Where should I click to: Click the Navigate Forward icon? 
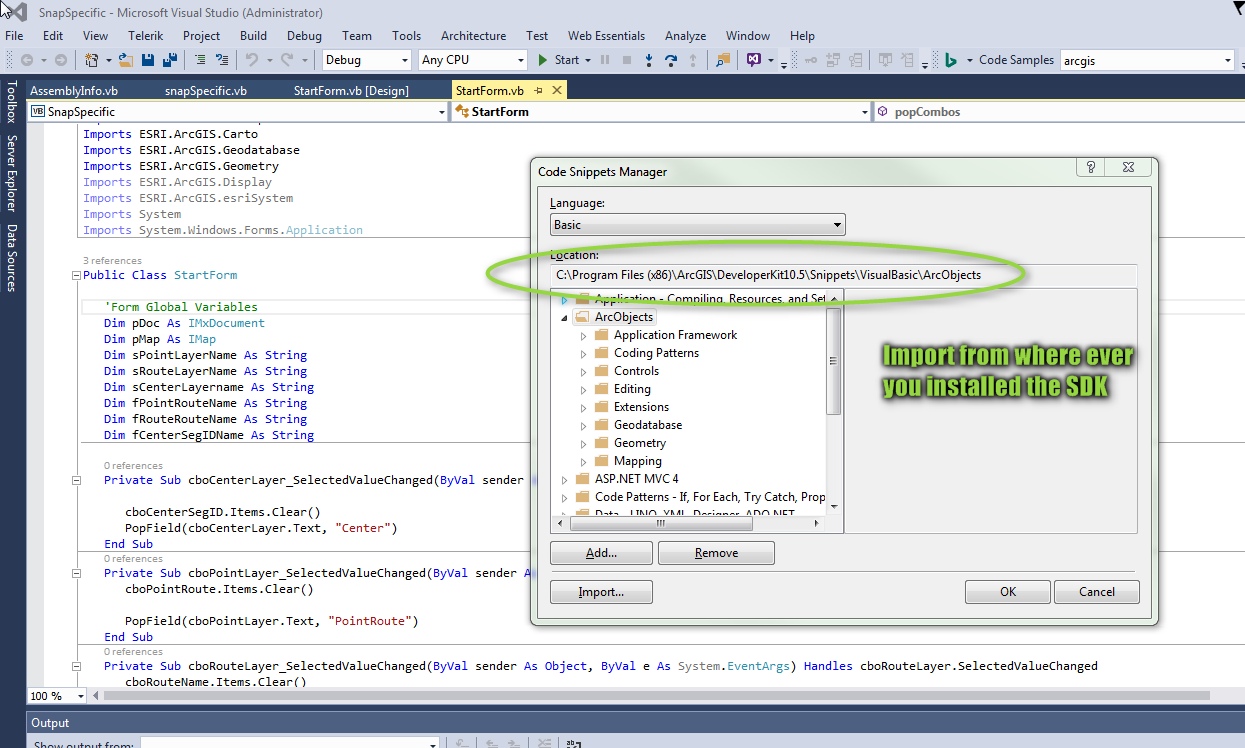[61, 60]
